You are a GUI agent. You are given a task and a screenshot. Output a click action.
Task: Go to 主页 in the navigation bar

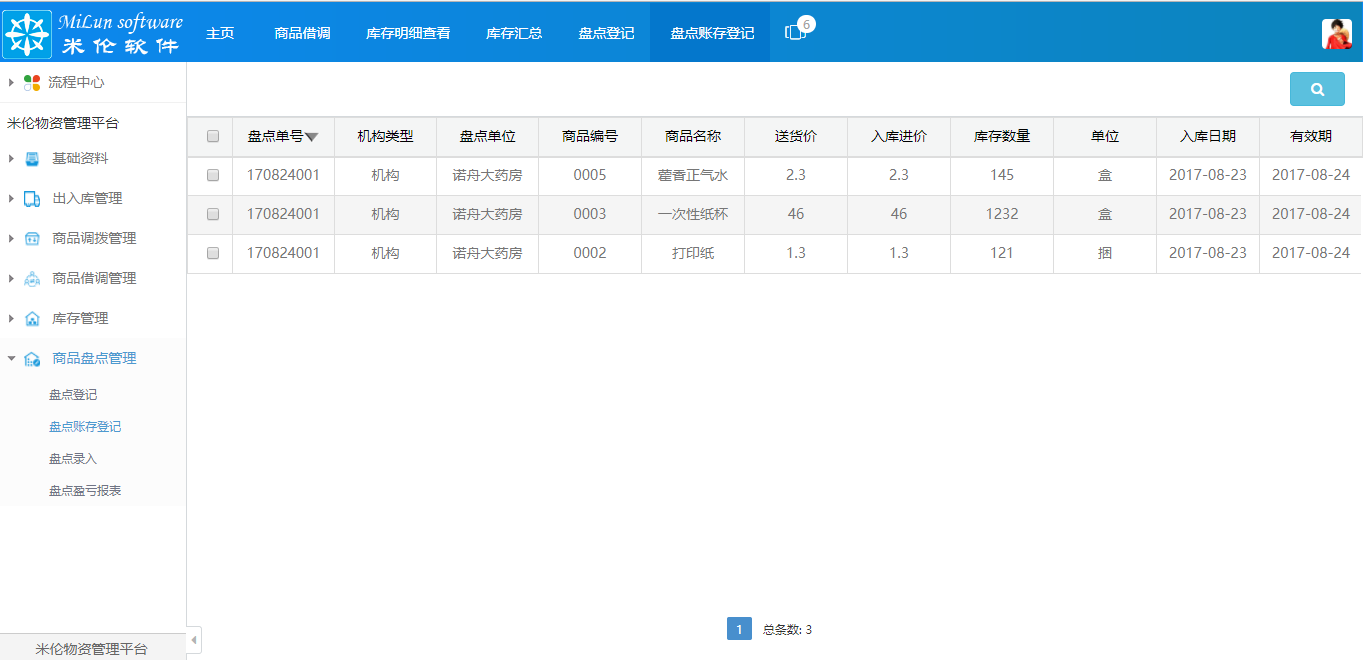click(219, 31)
